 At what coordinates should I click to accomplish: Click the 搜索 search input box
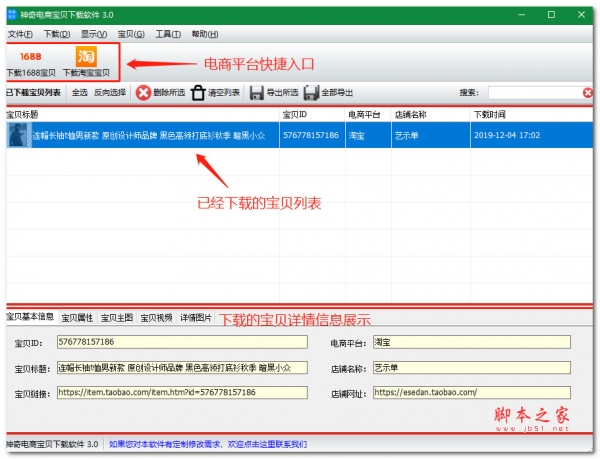535,93
